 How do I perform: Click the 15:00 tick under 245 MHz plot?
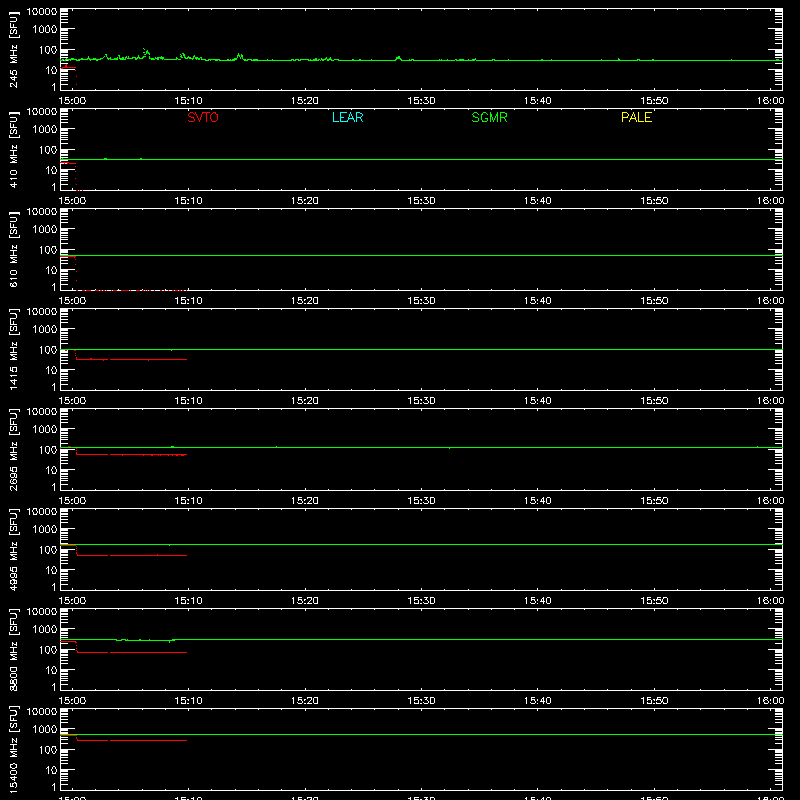point(72,101)
